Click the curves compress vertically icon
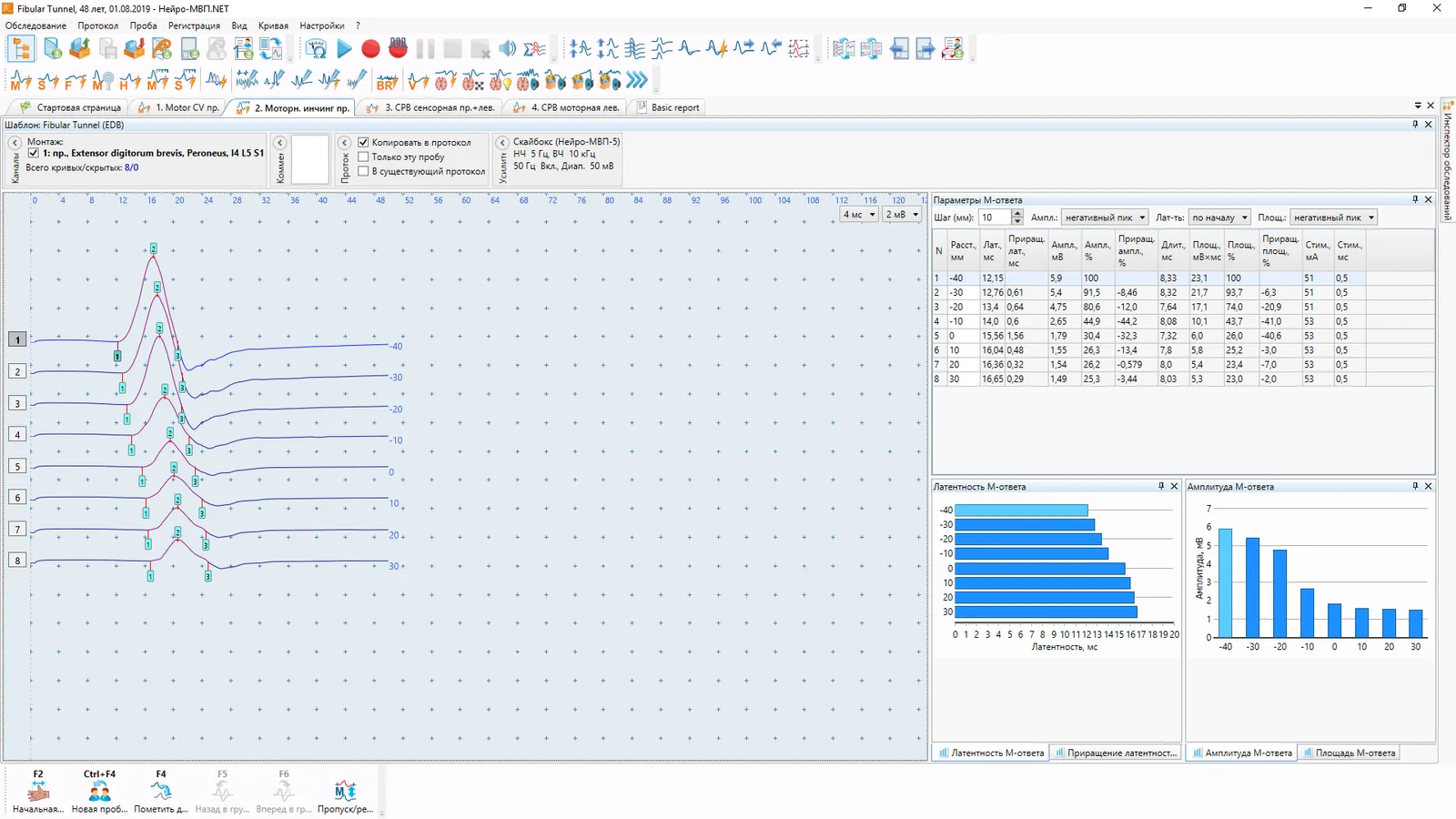This screenshot has height=819, width=1456. point(580,49)
